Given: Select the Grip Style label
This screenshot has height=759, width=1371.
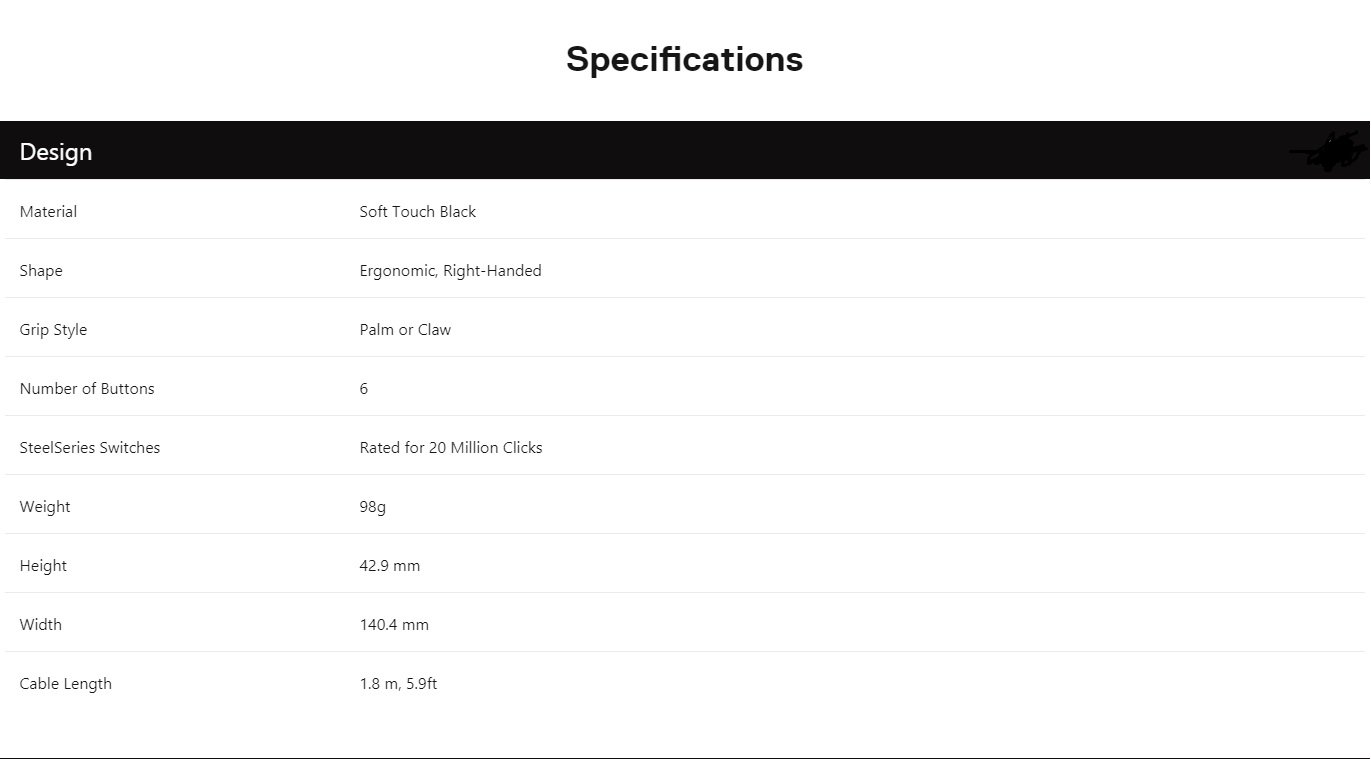Looking at the screenshot, I should pos(53,330).
